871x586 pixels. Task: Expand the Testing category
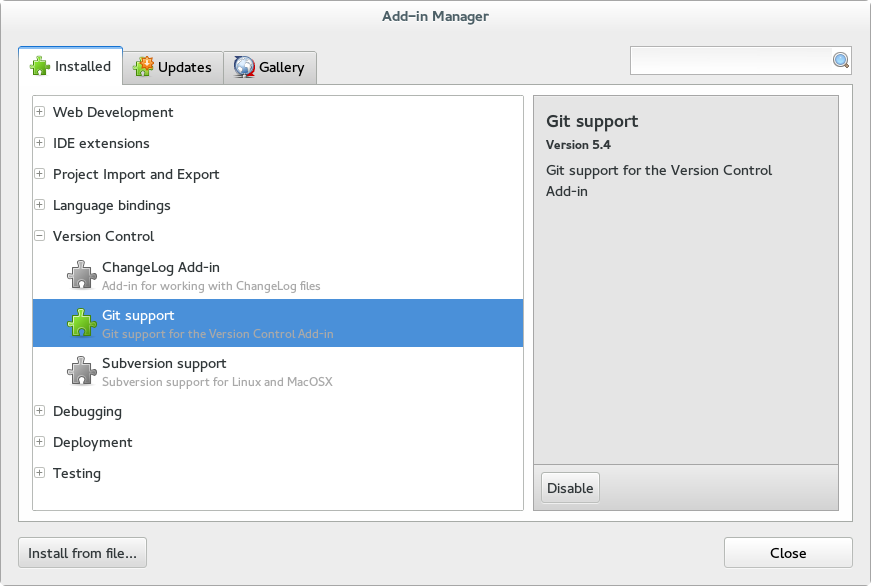[39, 473]
